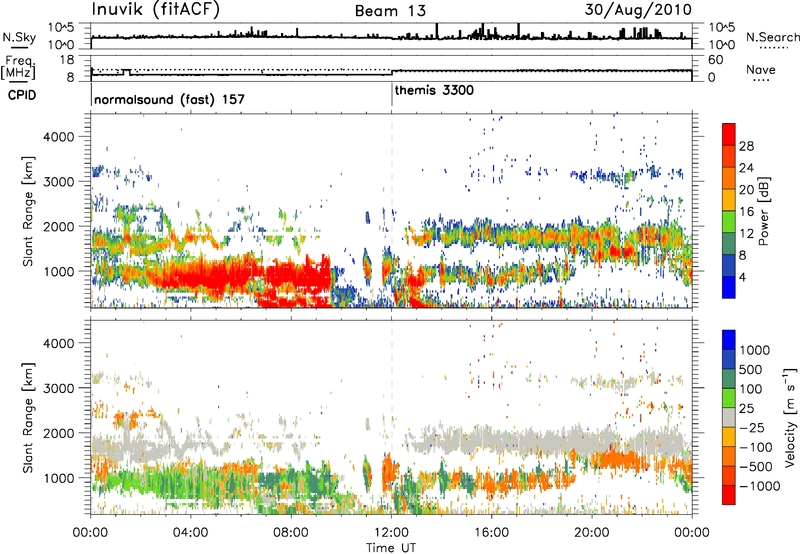
Task: Click '12:00' on the time axis
Action: tap(391, 533)
